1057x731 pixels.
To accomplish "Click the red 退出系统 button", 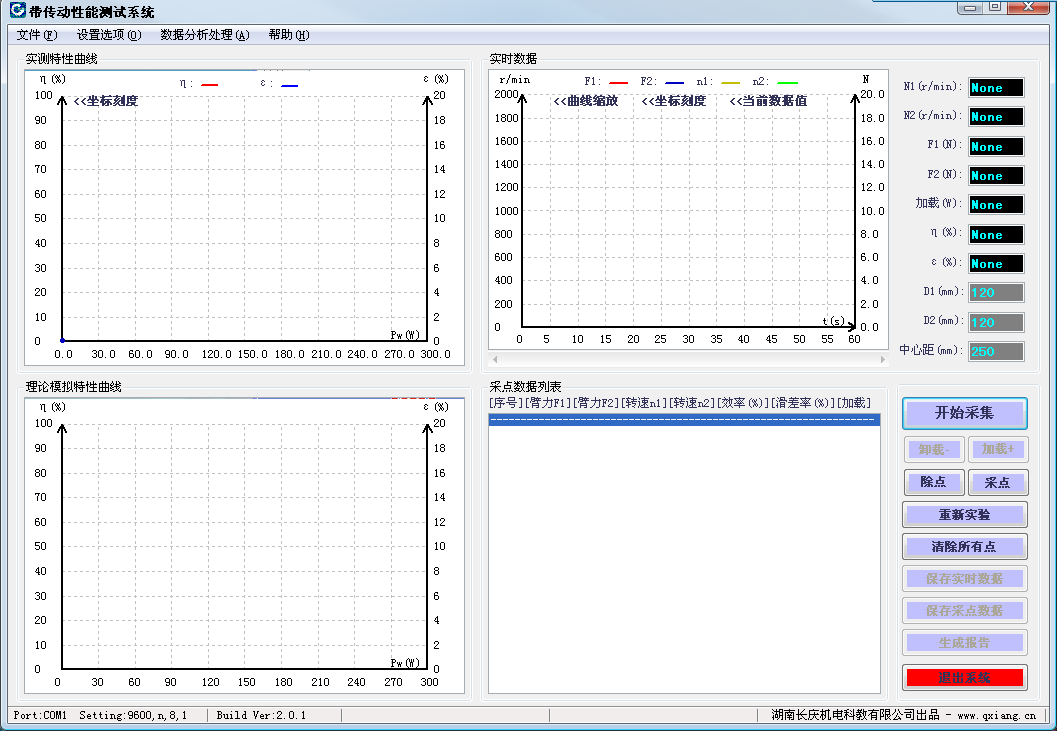I will pyautogui.click(x=964, y=678).
